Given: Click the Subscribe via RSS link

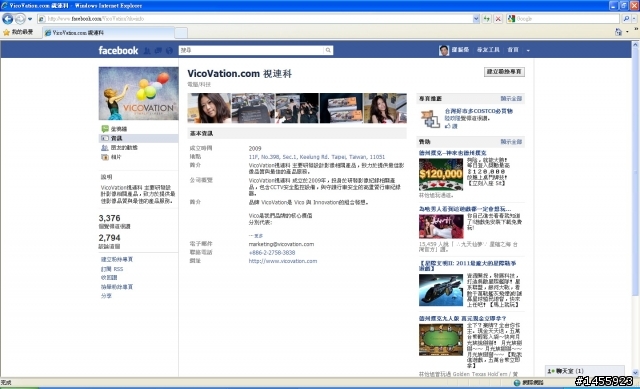Looking at the screenshot, I should (x=112, y=269).
